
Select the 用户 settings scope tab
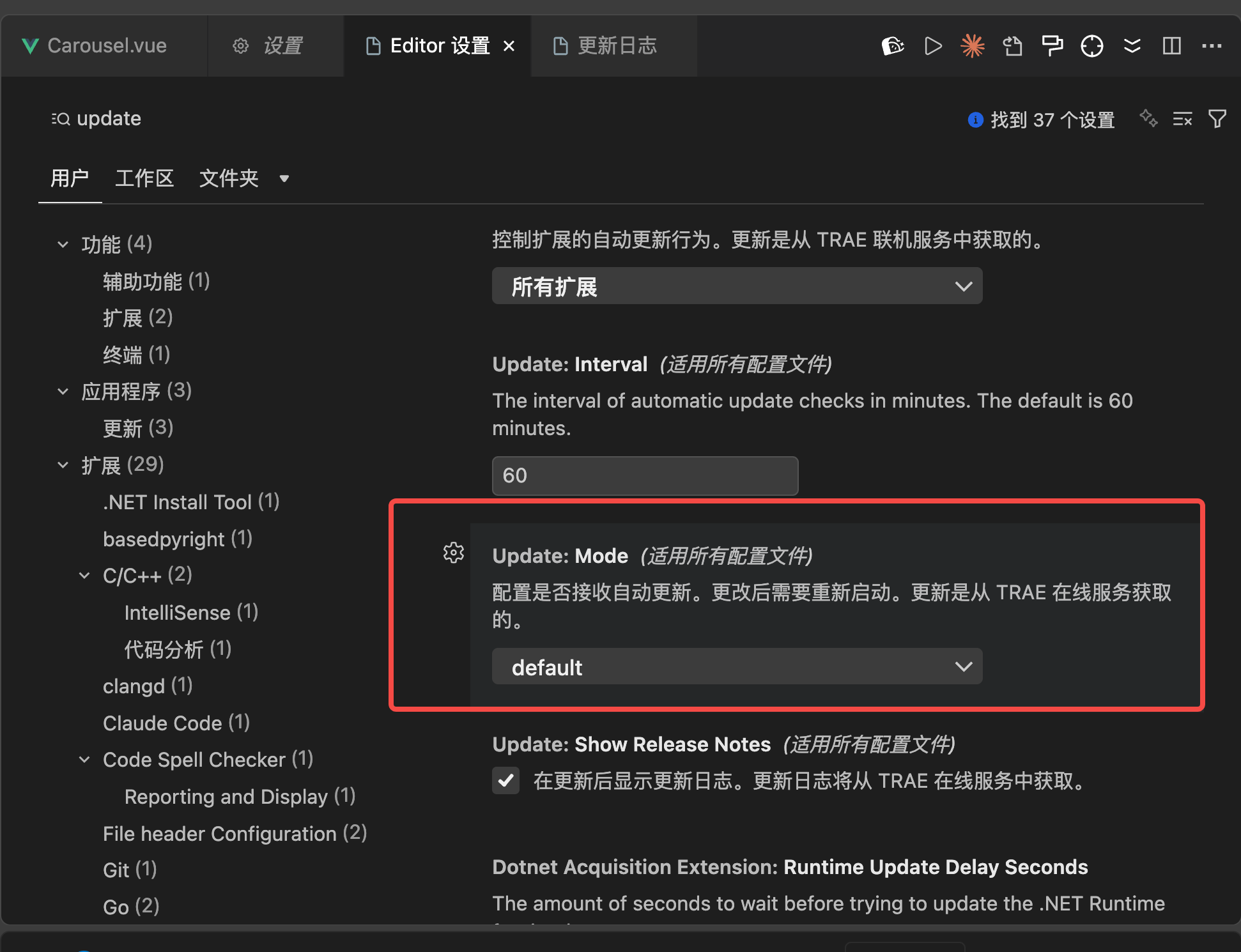tap(70, 178)
